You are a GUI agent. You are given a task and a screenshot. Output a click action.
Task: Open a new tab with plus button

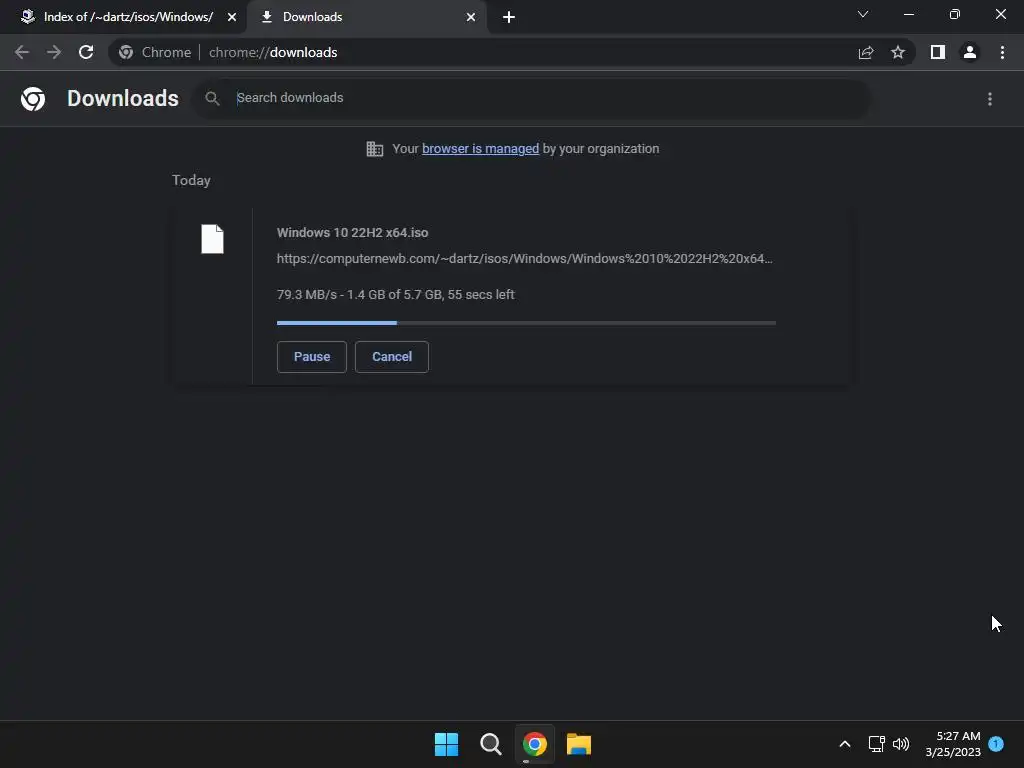click(x=509, y=17)
